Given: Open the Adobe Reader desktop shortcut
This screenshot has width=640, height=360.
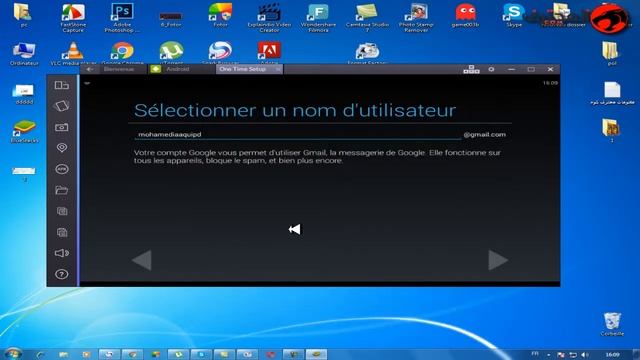Looking at the screenshot, I should coord(269,53).
